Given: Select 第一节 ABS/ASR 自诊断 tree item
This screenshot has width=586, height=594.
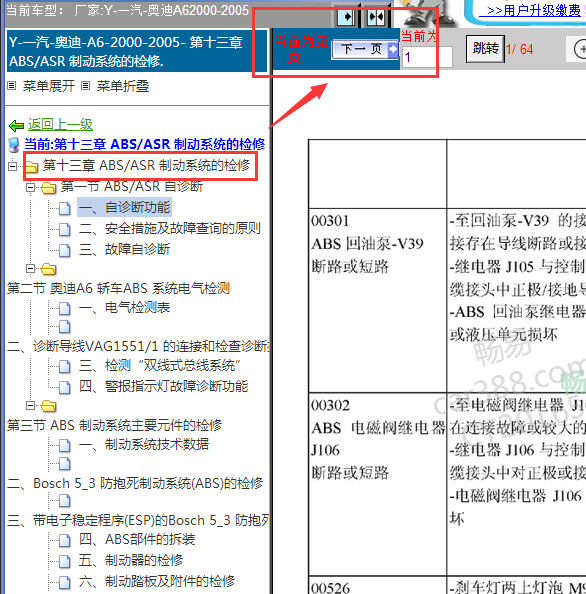Looking at the screenshot, I should [132, 186].
